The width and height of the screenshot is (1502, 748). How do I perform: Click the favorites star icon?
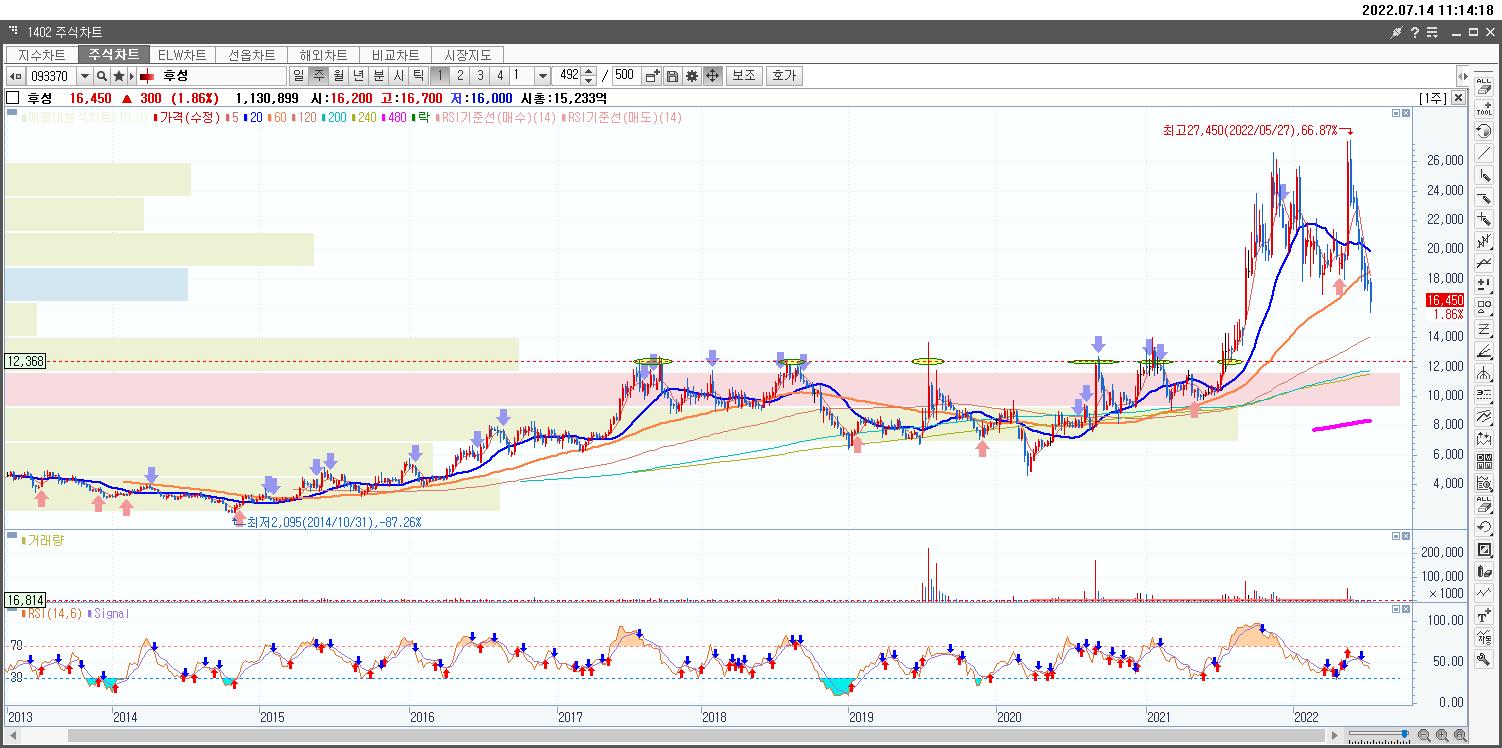[119, 76]
